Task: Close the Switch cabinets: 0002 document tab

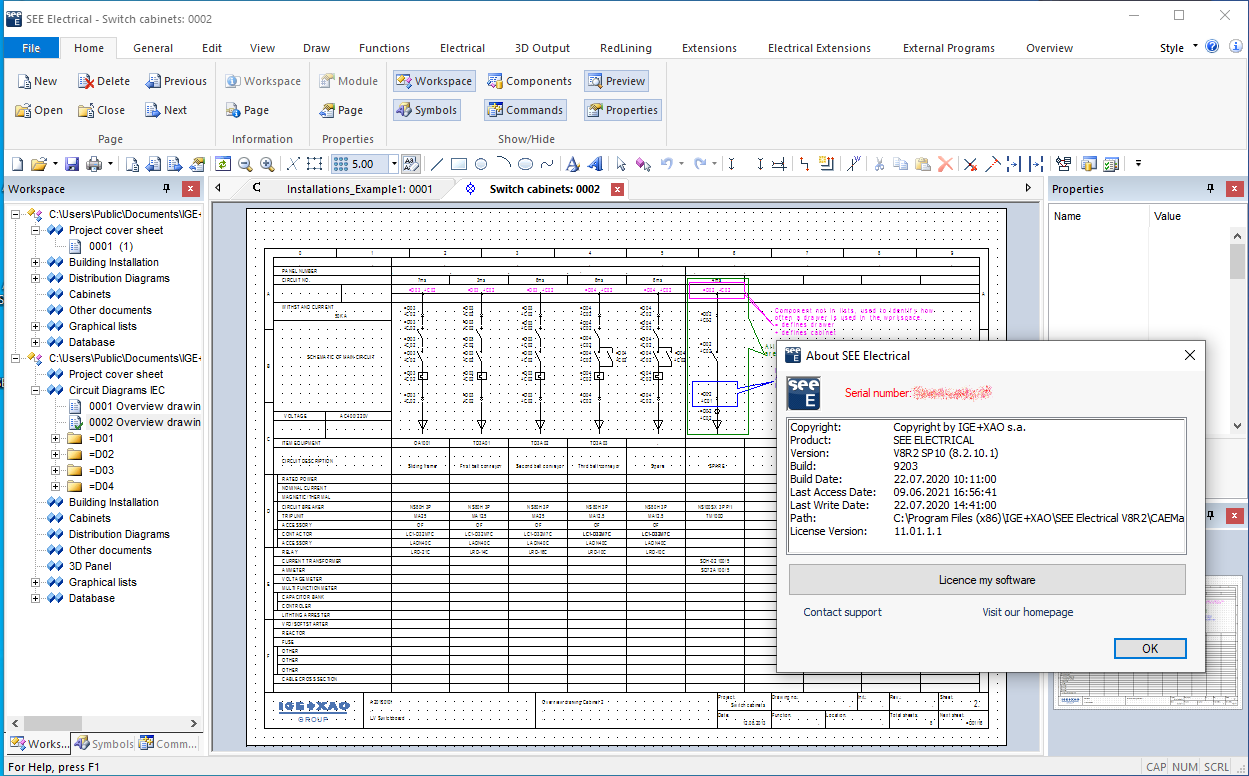Action: click(x=617, y=189)
